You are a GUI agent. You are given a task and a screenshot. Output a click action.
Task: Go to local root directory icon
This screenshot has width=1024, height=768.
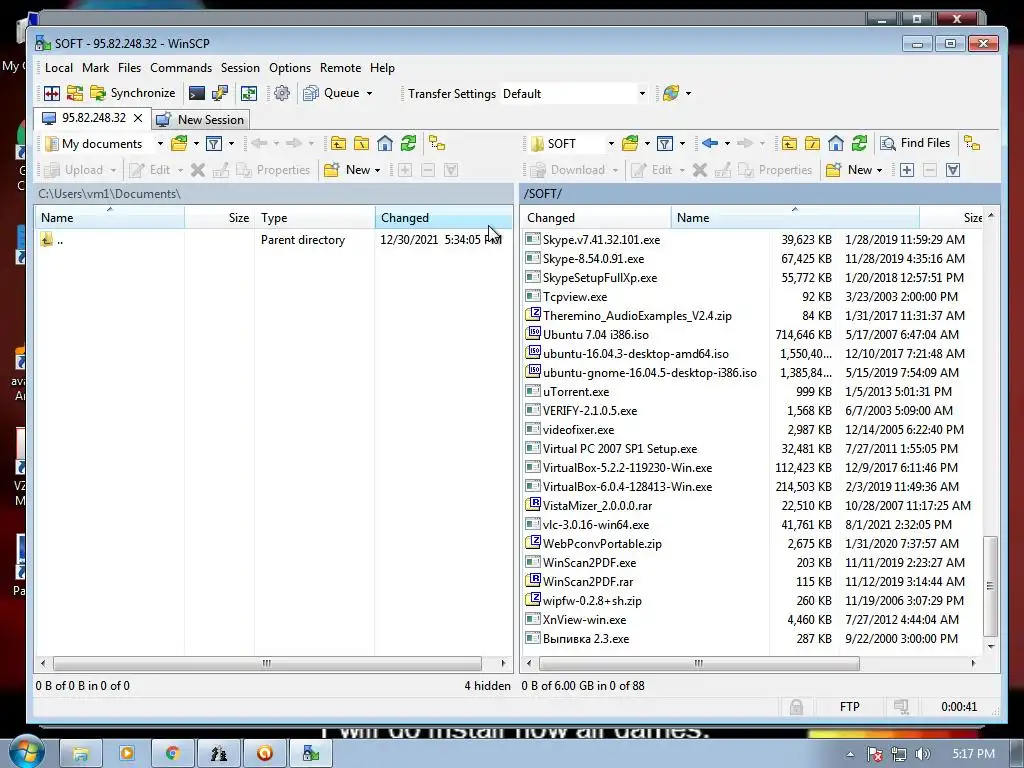pyautogui.click(x=361, y=144)
